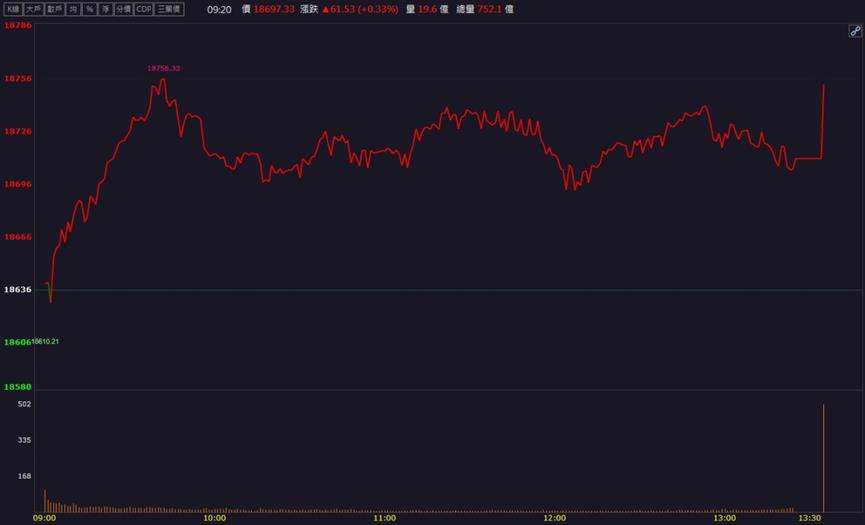The width and height of the screenshot is (865, 525).
Task: Click the 18666 price axis label
Action: coord(18,237)
